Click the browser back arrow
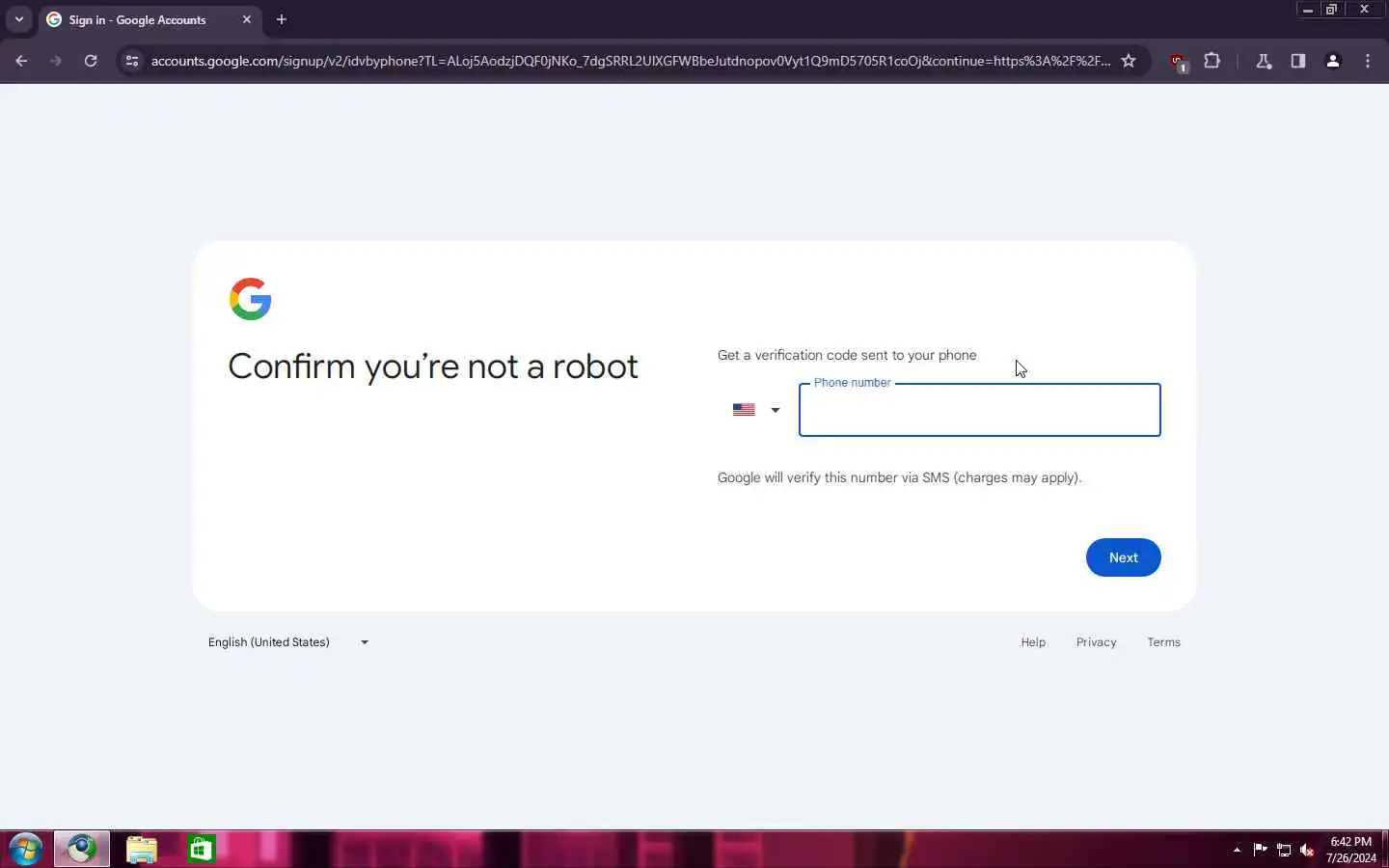 [x=21, y=61]
